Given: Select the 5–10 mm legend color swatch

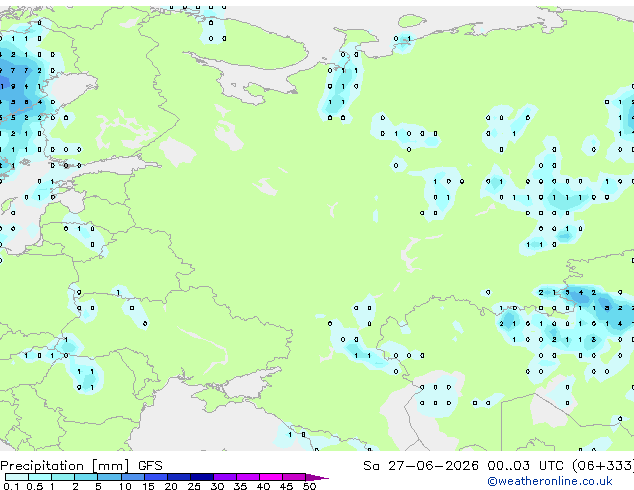Looking at the screenshot, I should 110,477.
